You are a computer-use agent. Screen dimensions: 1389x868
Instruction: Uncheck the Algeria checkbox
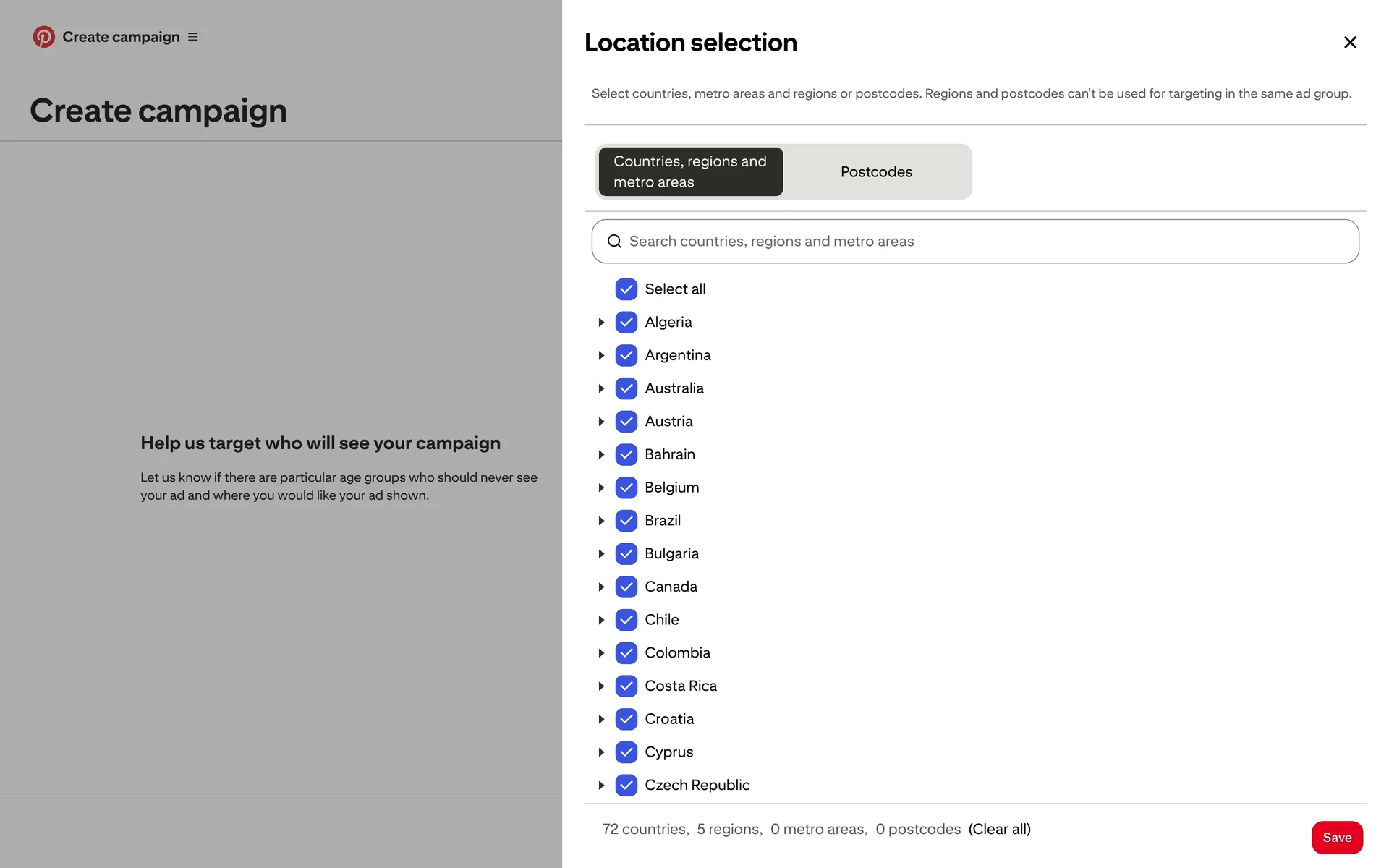tap(626, 323)
